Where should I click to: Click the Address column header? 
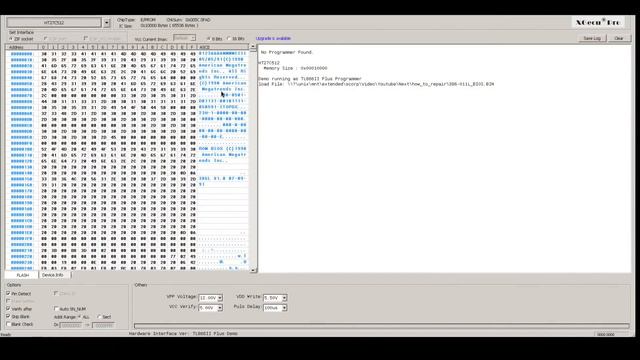(x=22, y=47)
